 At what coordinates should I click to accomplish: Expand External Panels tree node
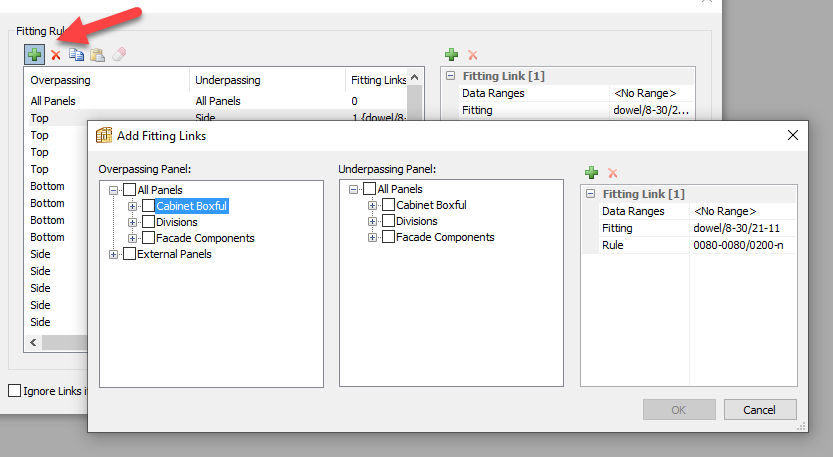pos(114,254)
